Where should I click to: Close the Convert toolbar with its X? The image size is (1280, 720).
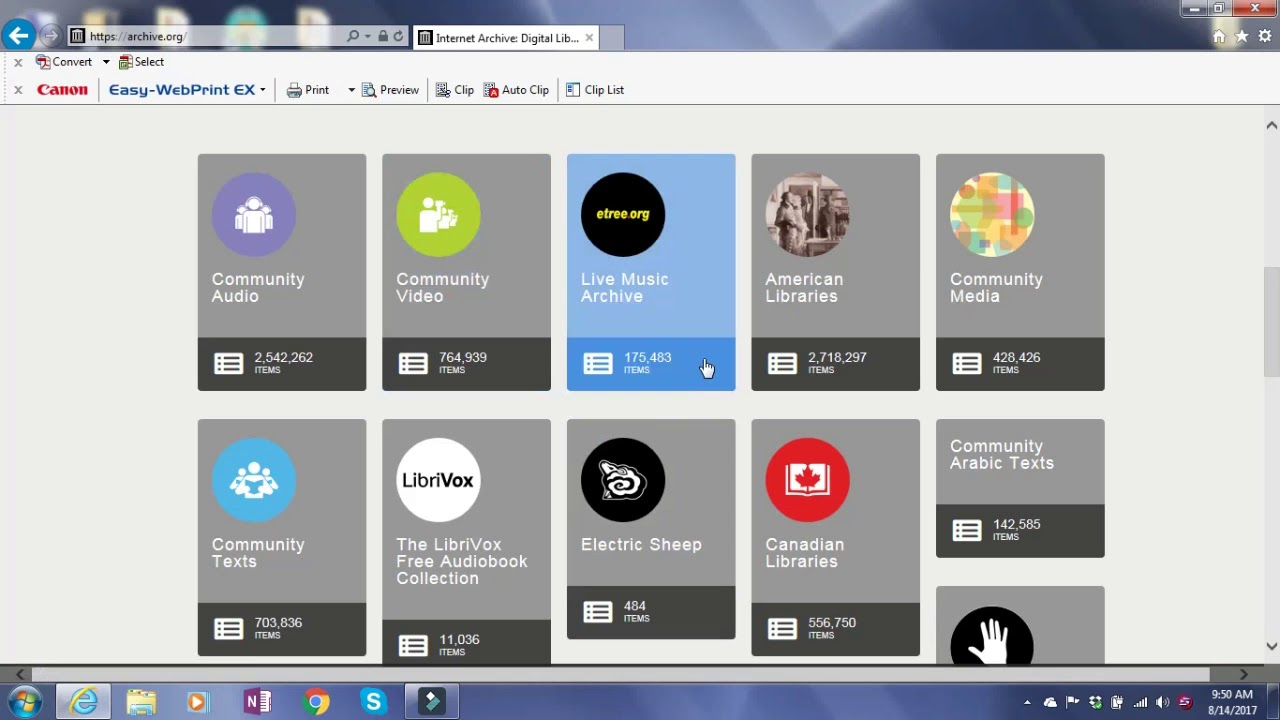coord(18,62)
